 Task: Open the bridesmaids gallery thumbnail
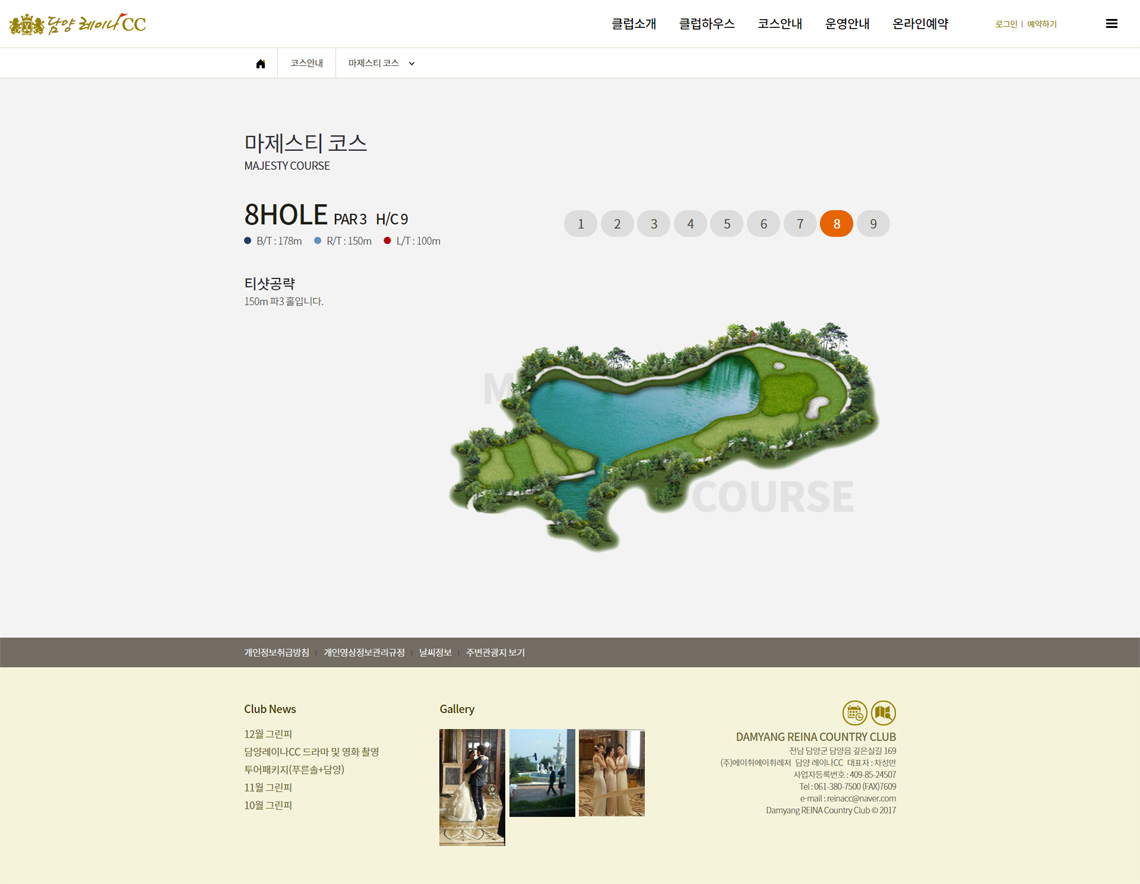point(611,773)
